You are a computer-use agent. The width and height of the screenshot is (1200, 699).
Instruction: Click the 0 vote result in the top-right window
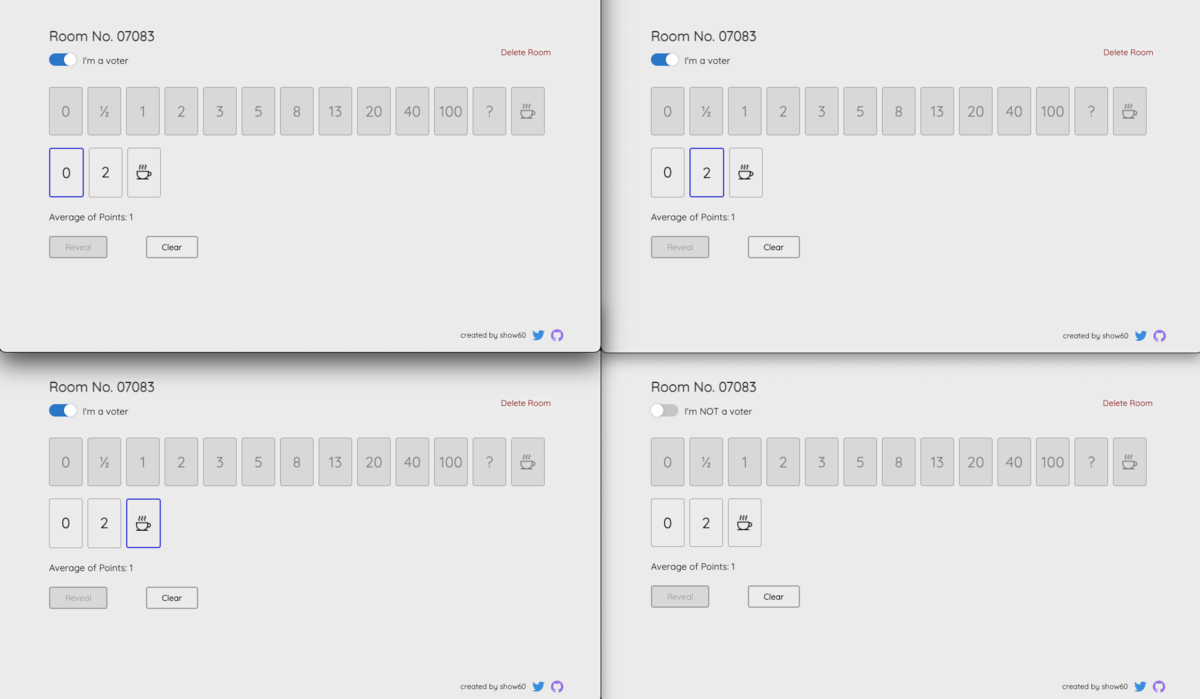click(668, 172)
